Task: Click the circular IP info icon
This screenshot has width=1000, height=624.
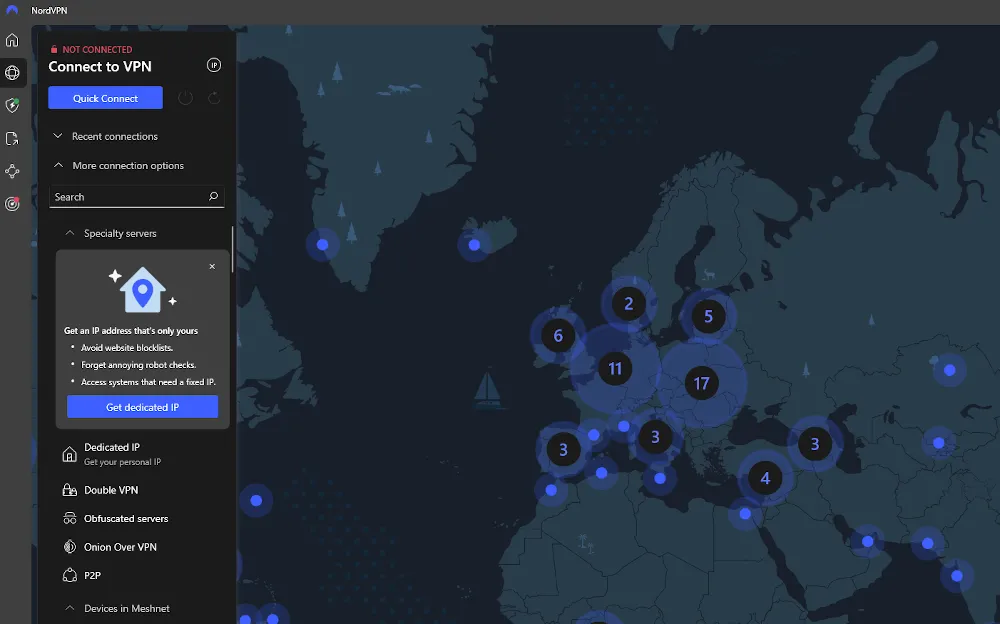Action: pyautogui.click(x=213, y=65)
